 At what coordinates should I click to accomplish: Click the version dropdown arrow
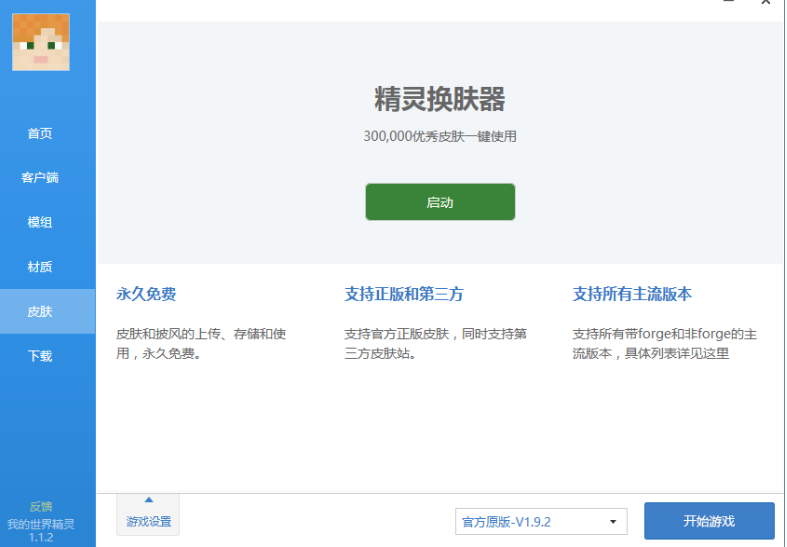point(612,522)
